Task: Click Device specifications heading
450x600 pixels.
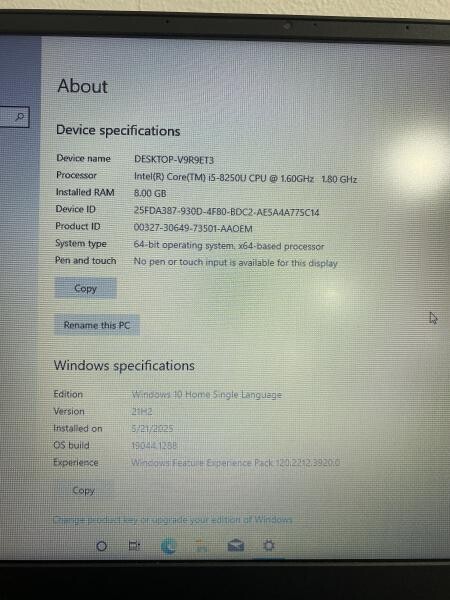Action: [x=118, y=131]
